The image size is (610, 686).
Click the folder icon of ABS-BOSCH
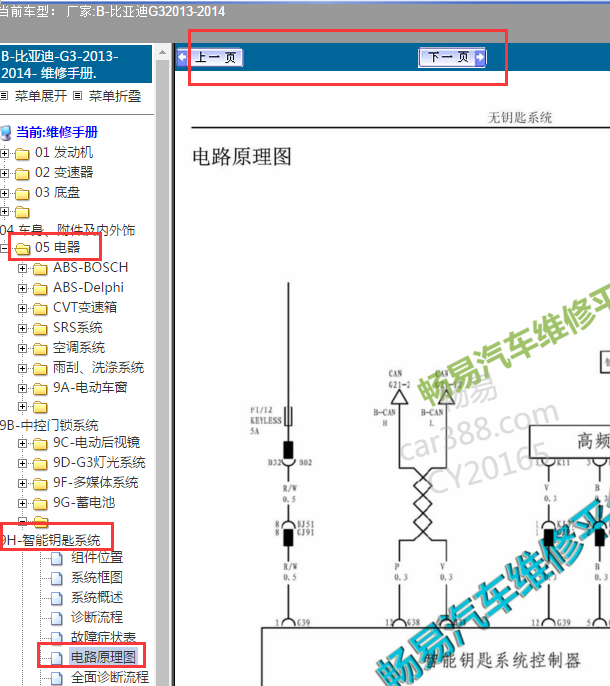click(x=40, y=269)
